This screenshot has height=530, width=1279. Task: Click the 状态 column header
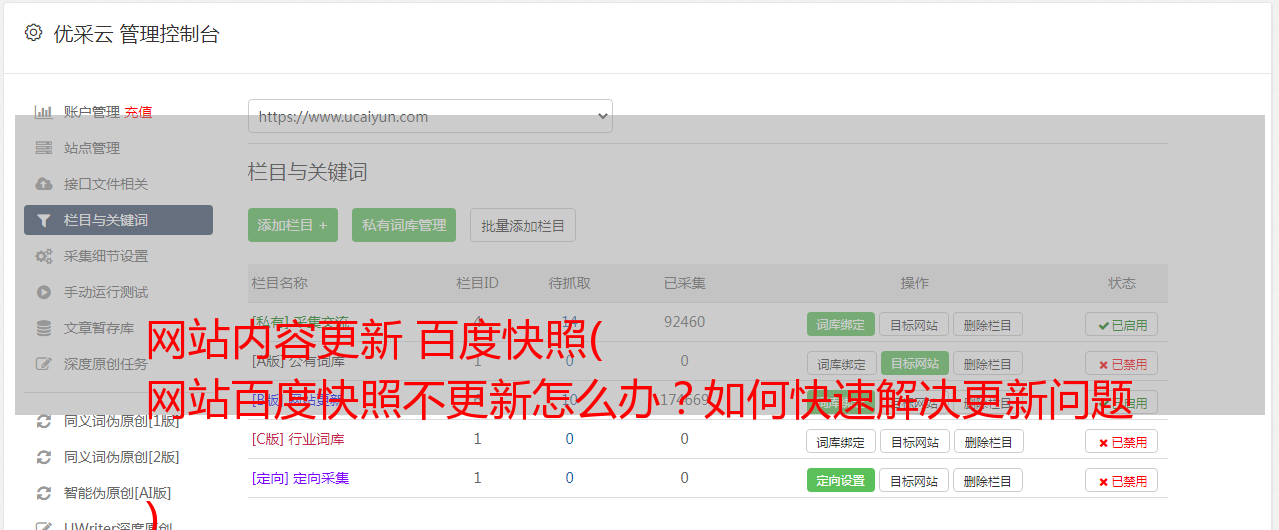tap(1122, 283)
